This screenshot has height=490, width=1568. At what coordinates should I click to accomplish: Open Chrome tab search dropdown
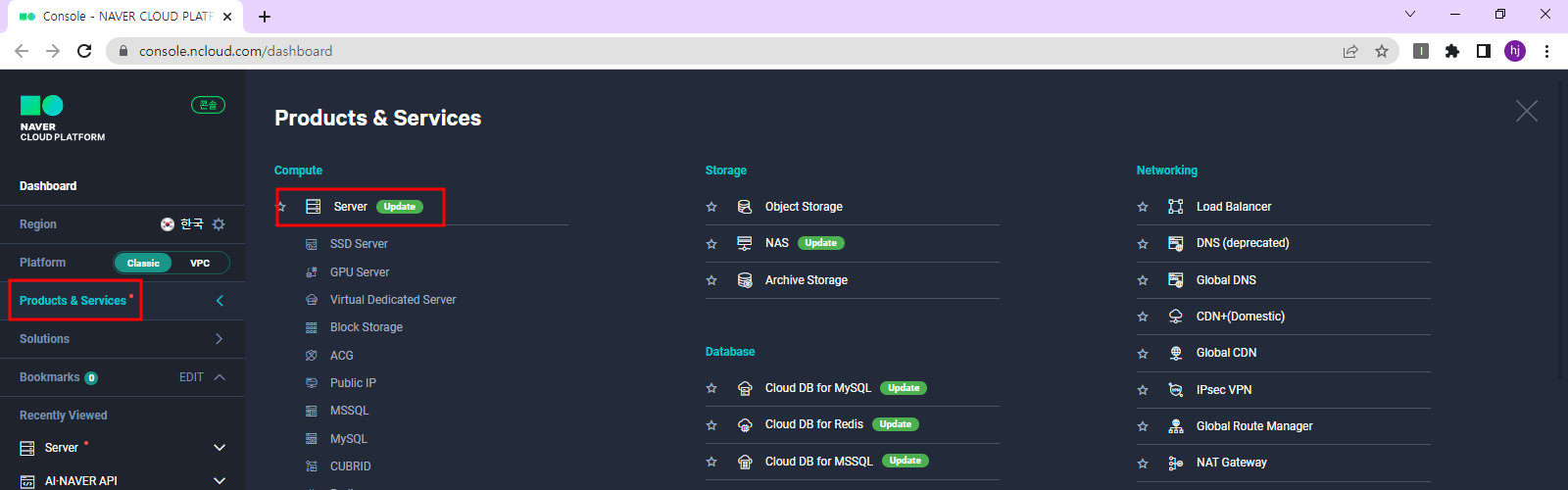point(1410,15)
